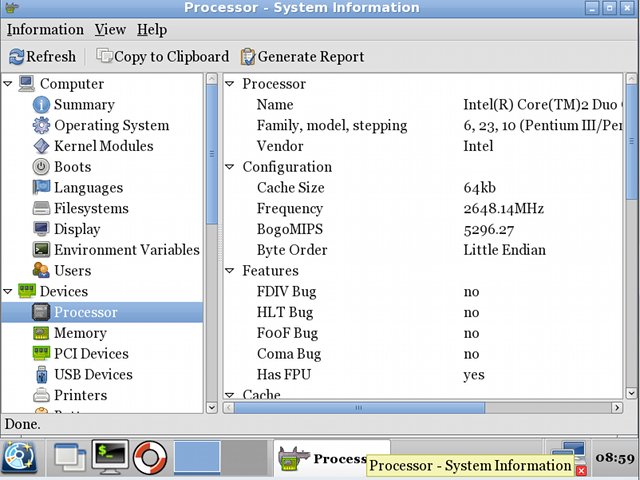Select the Frequency row
The height and width of the screenshot is (480, 640).
pos(424,208)
